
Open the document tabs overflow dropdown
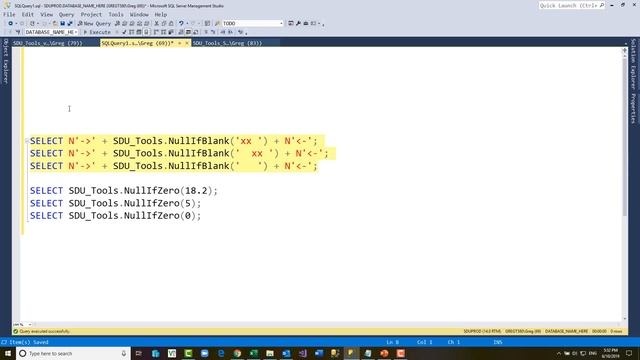click(625, 43)
